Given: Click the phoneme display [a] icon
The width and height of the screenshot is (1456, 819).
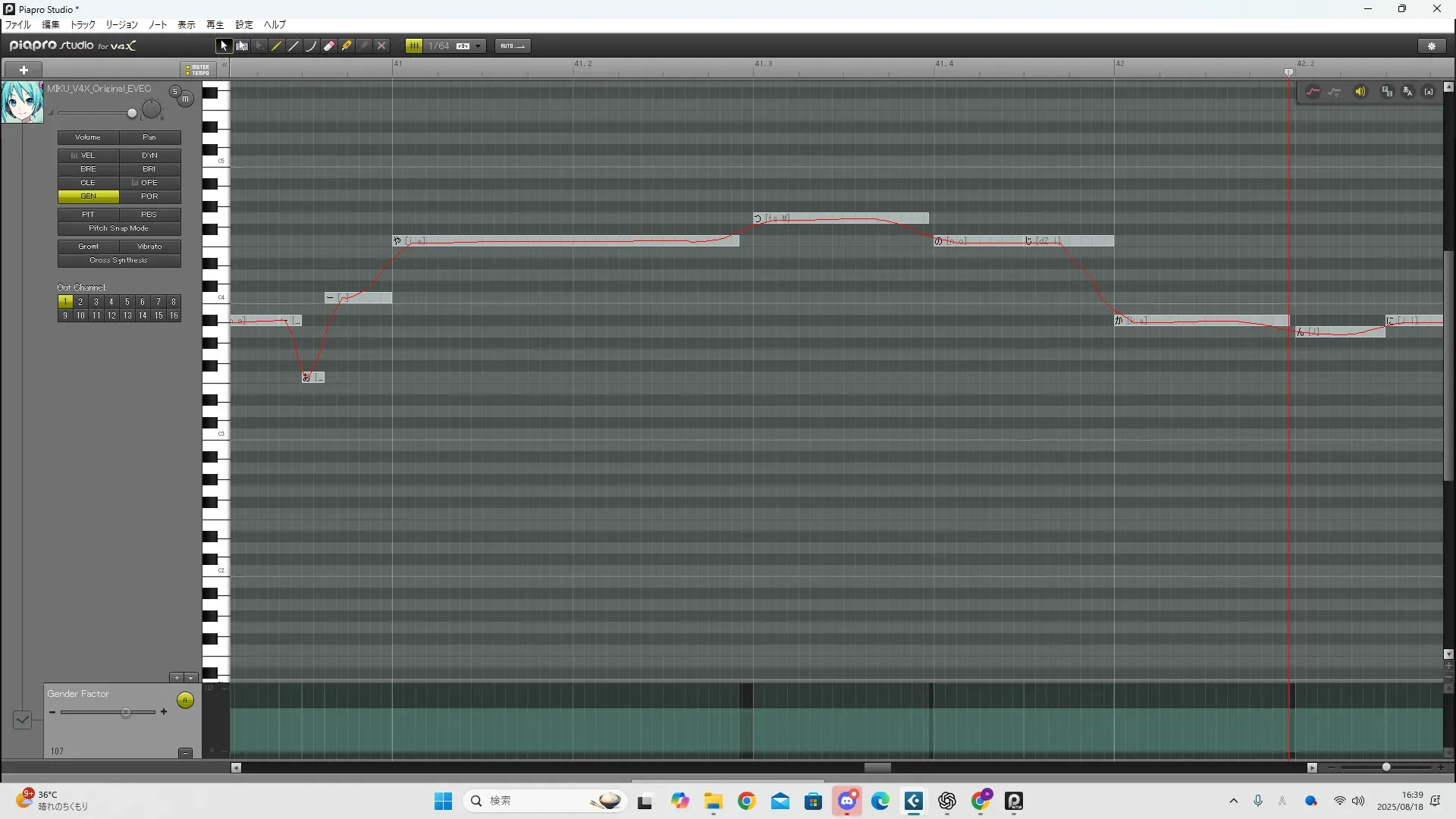Looking at the screenshot, I should click(x=1429, y=92).
